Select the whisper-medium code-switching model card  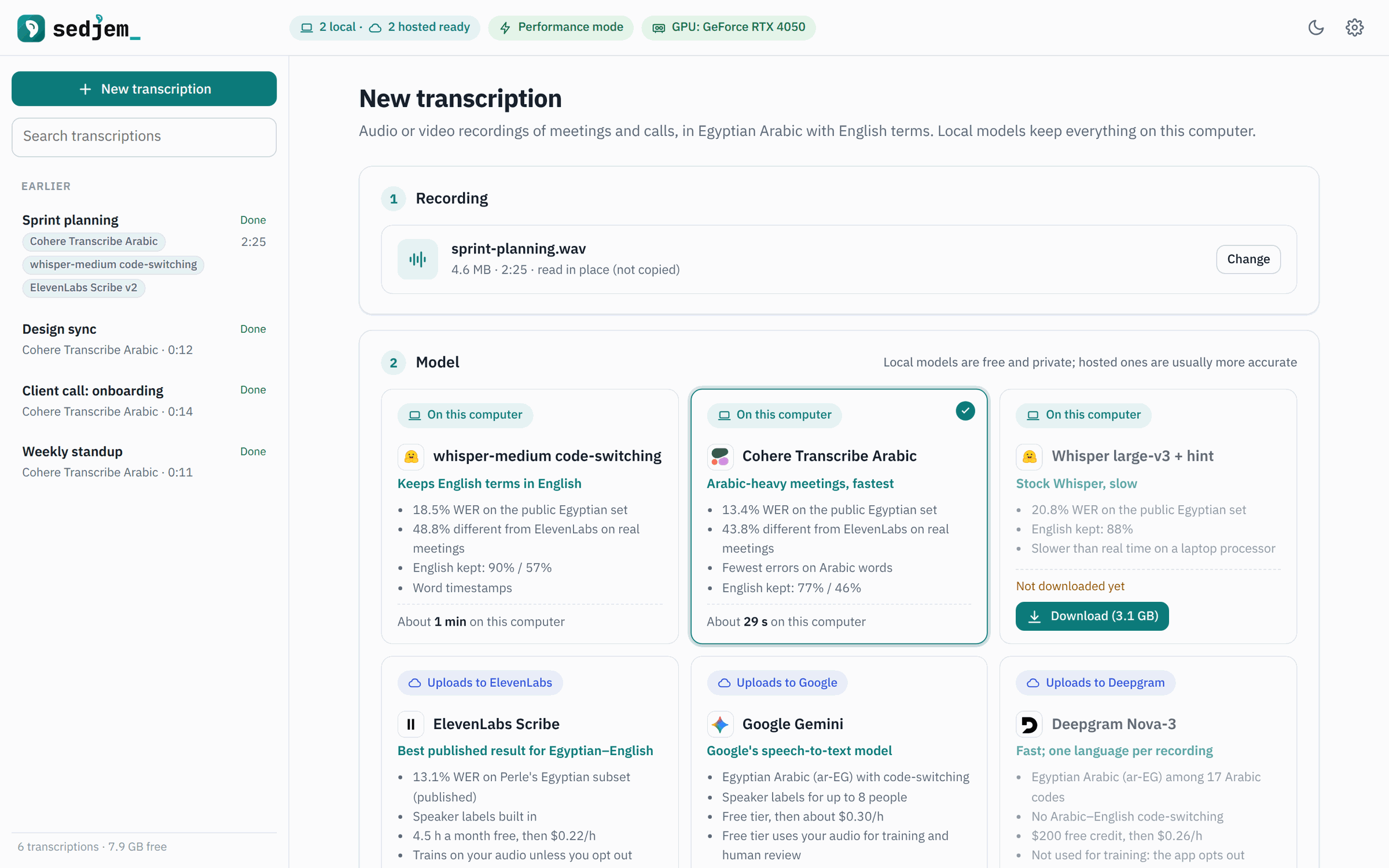tap(530, 516)
